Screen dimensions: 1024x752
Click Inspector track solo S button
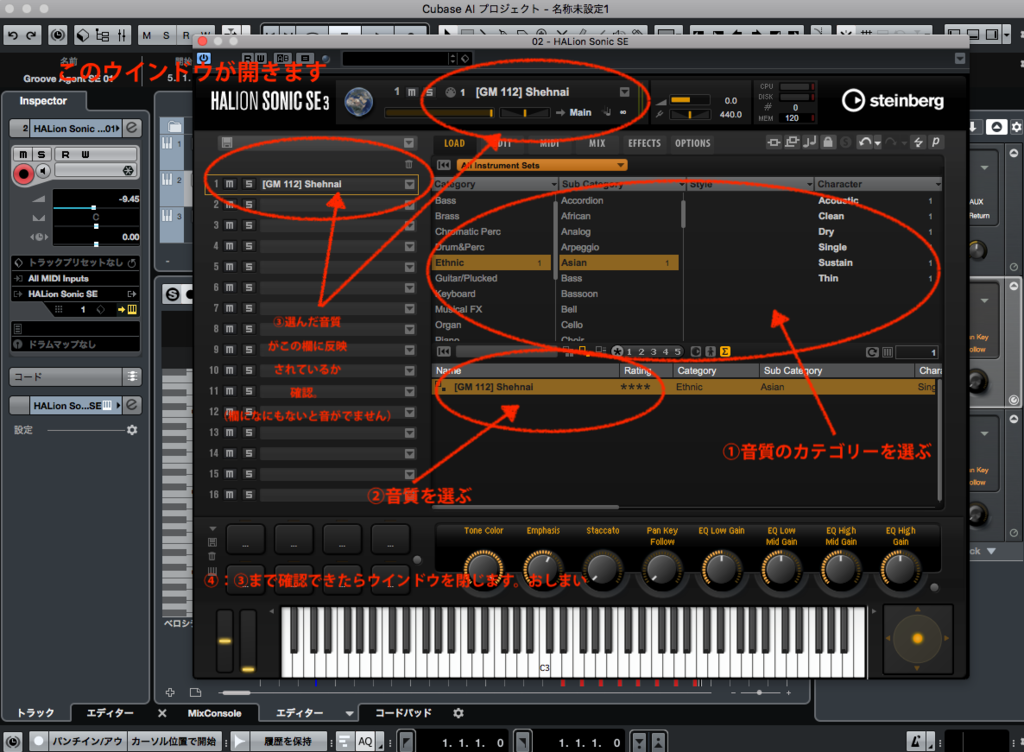click(42, 154)
